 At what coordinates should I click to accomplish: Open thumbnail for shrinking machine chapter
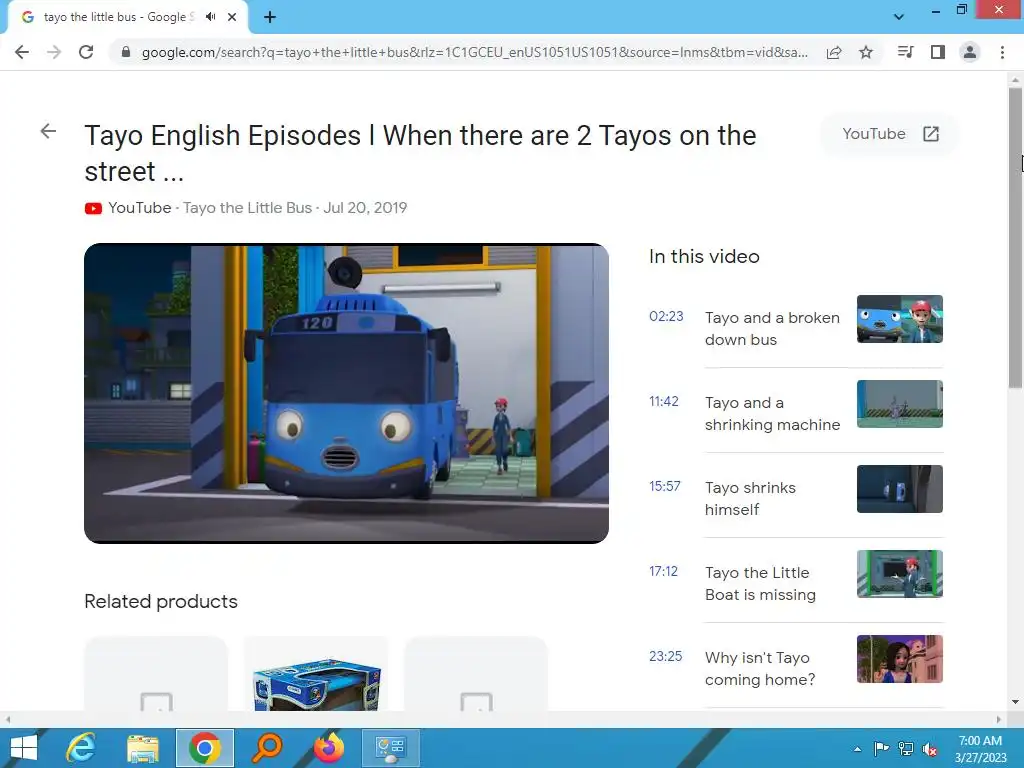900,404
